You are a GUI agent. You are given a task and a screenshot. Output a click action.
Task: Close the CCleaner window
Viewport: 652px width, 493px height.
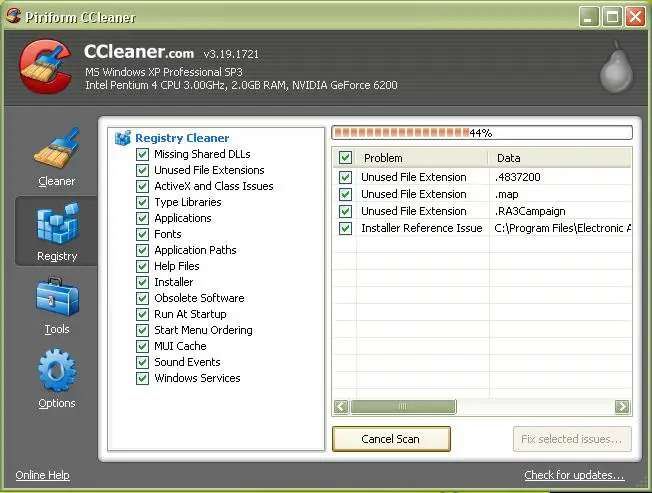pyautogui.click(x=635, y=17)
